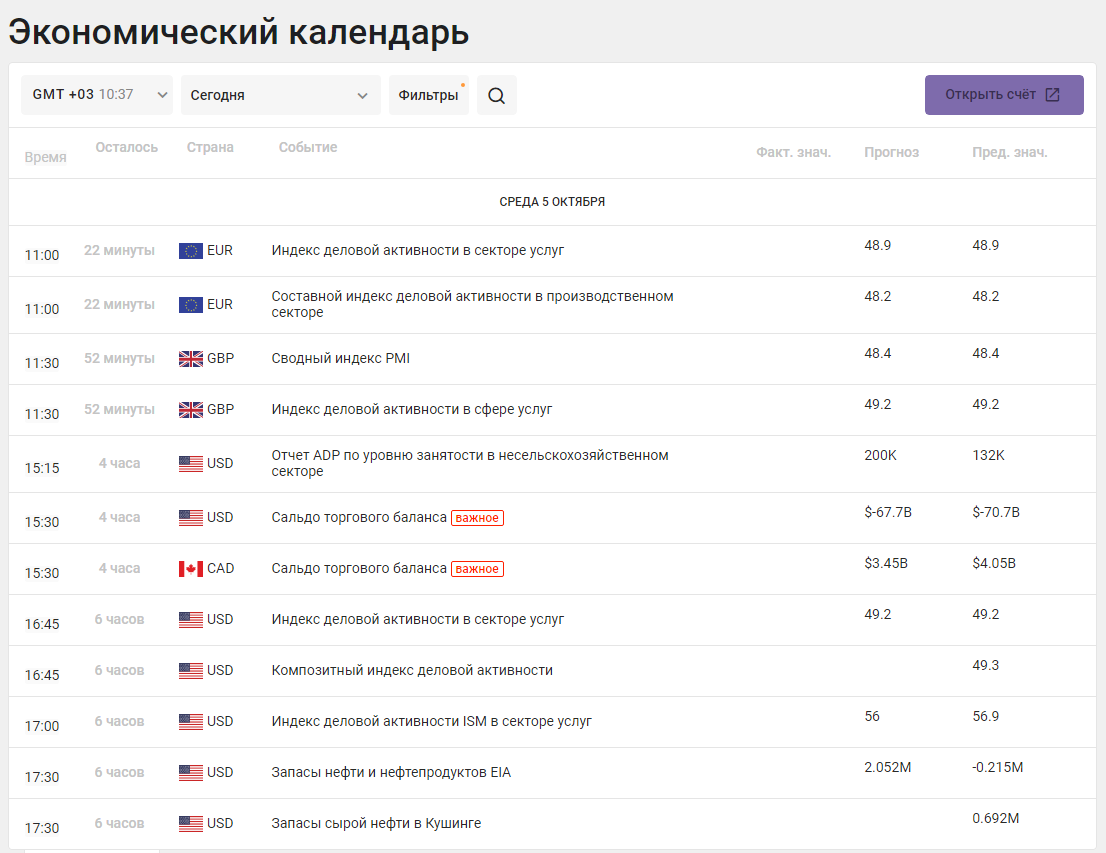The height and width of the screenshot is (853, 1106).
Task: Click forecast value 200K
Action: [880, 456]
